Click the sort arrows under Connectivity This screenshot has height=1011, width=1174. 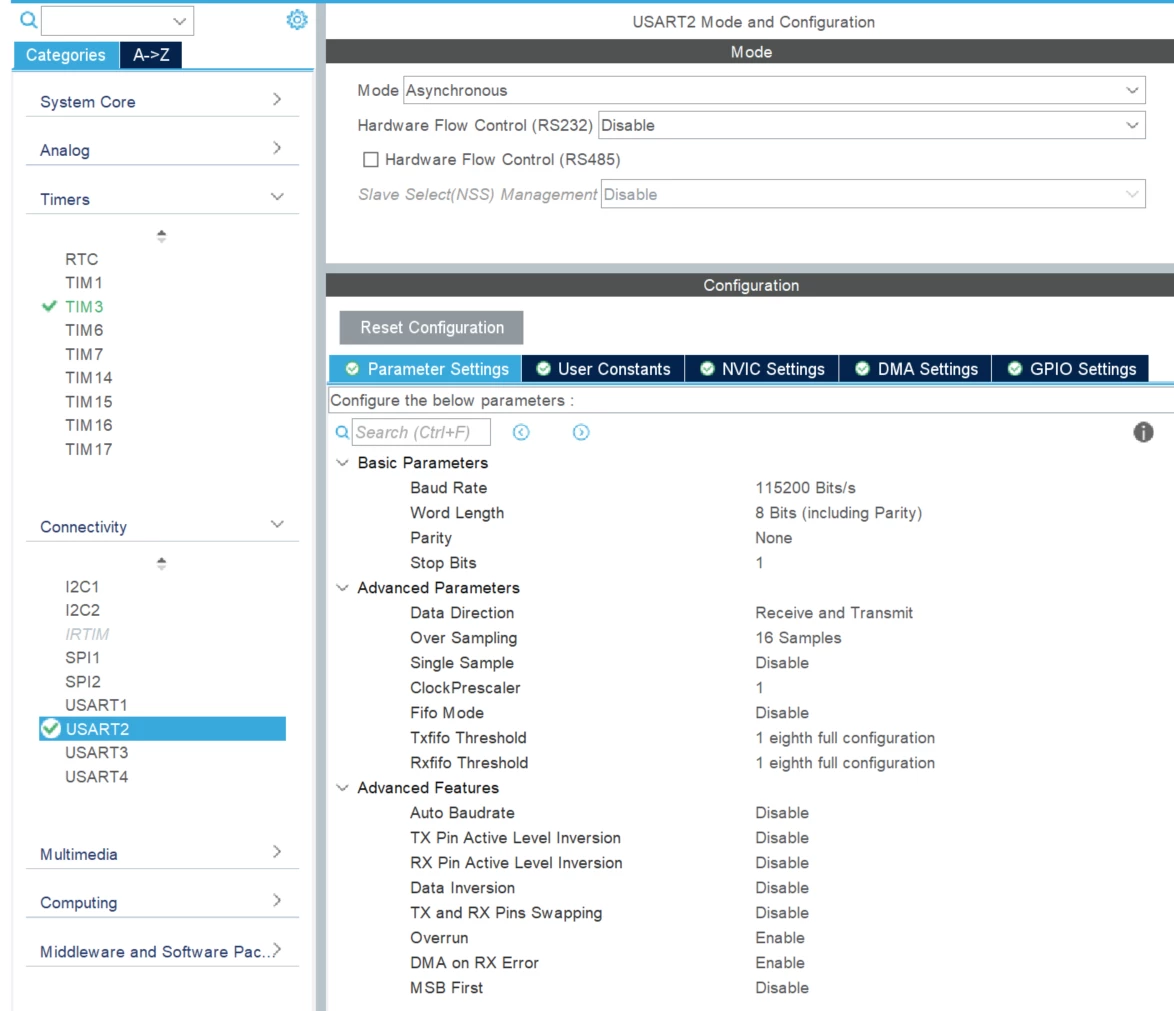(161, 563)
